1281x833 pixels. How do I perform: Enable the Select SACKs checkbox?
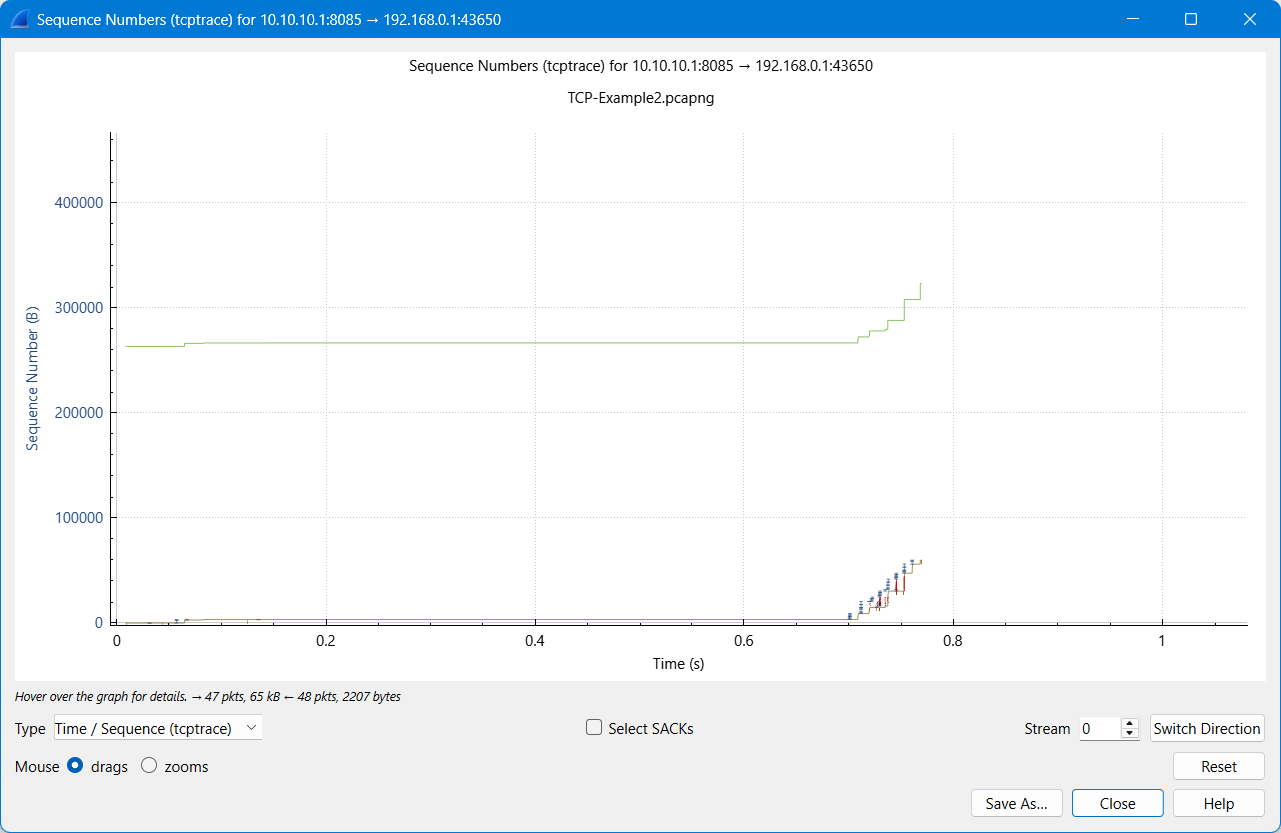(594, 728)
